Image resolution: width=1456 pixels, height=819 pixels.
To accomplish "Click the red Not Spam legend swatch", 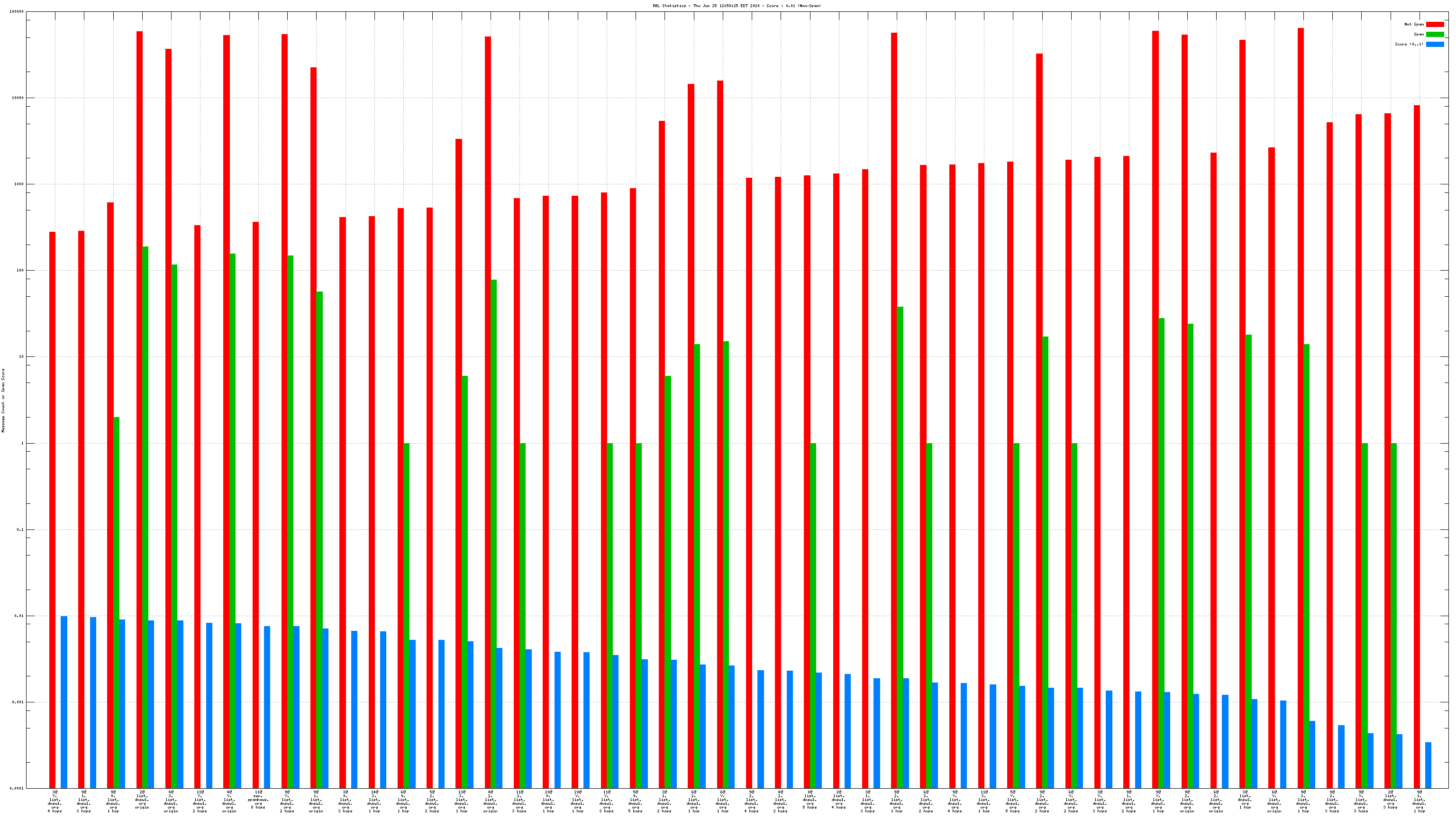I will (1435, 24).
